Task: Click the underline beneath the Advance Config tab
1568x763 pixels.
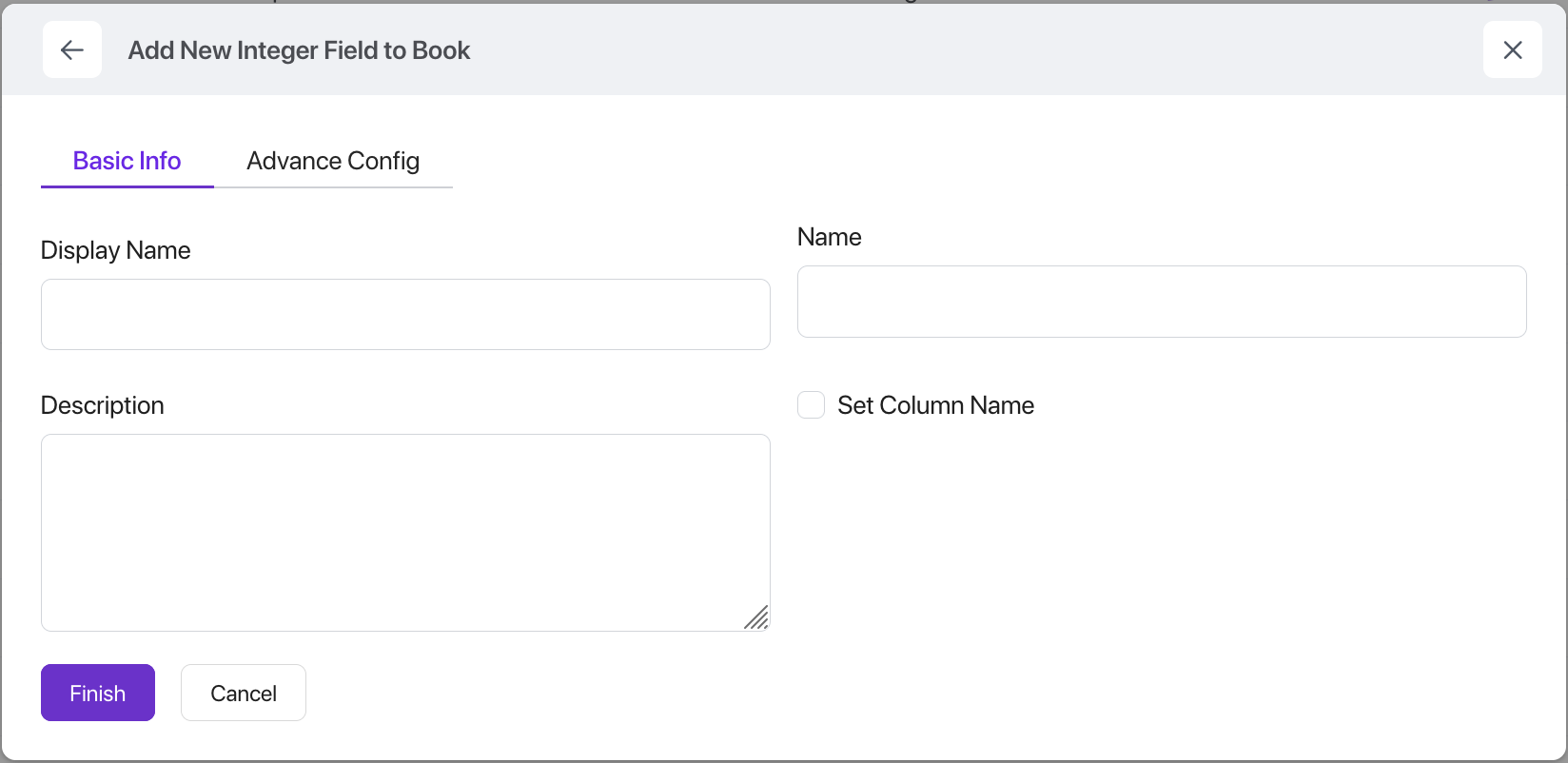Action: point(333,187)
